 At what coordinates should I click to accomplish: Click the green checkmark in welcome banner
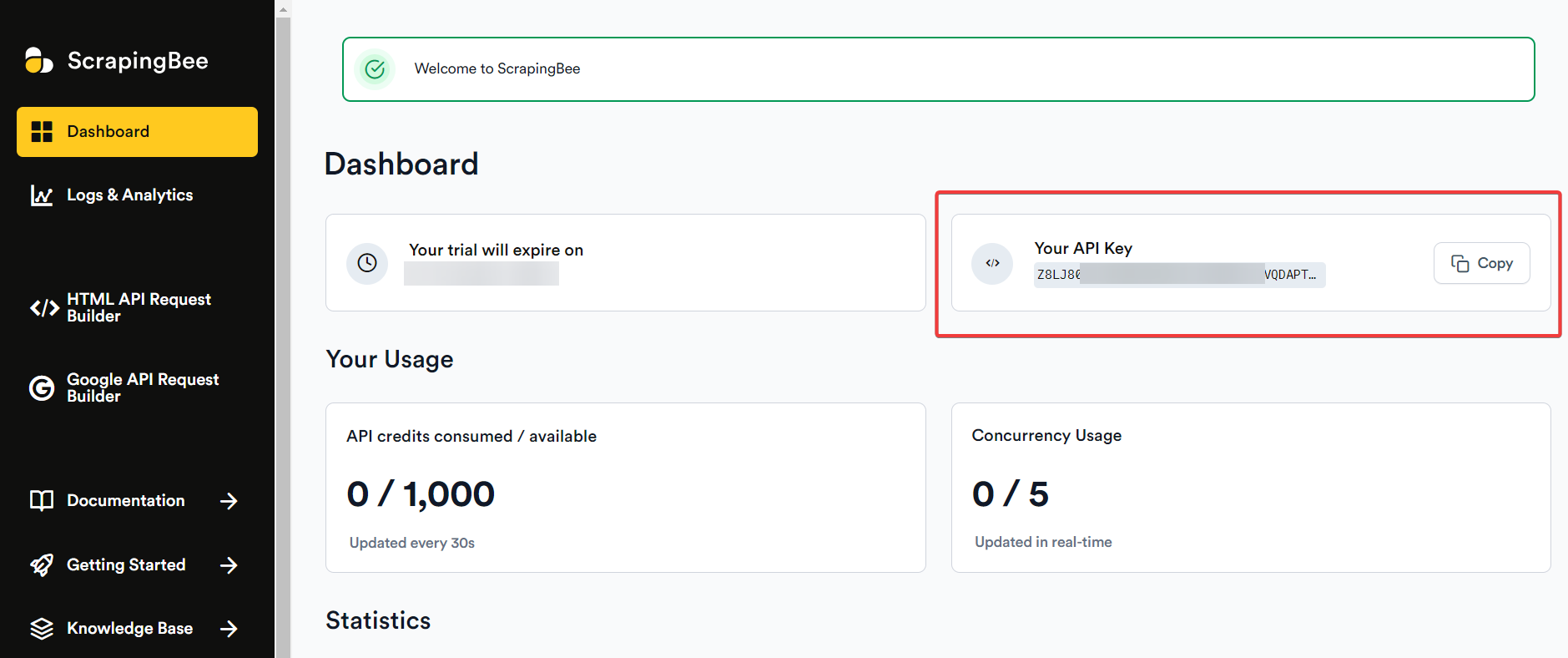pyautogui.click(x=375, y=68)
